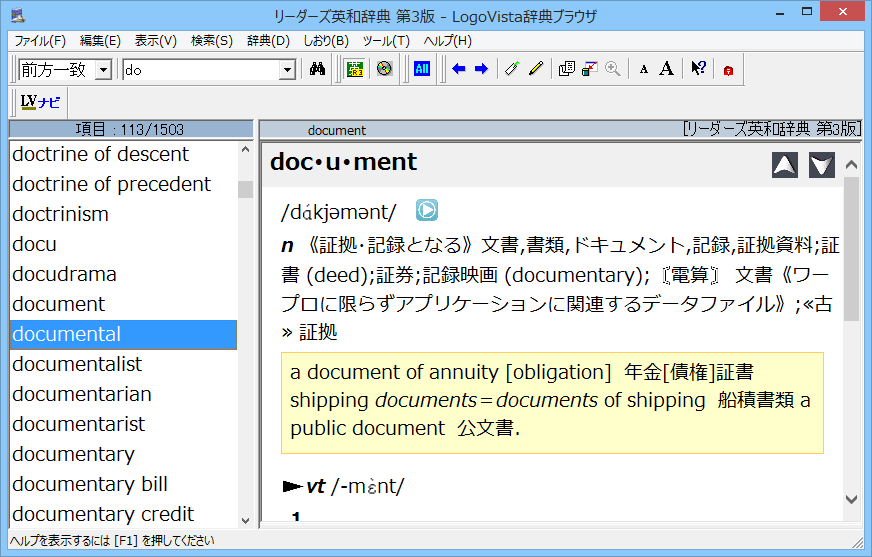The height and width of the screenshot is (557, 872).
Task: Click the vt section arrow marker
Action: (x=293, y=486)
